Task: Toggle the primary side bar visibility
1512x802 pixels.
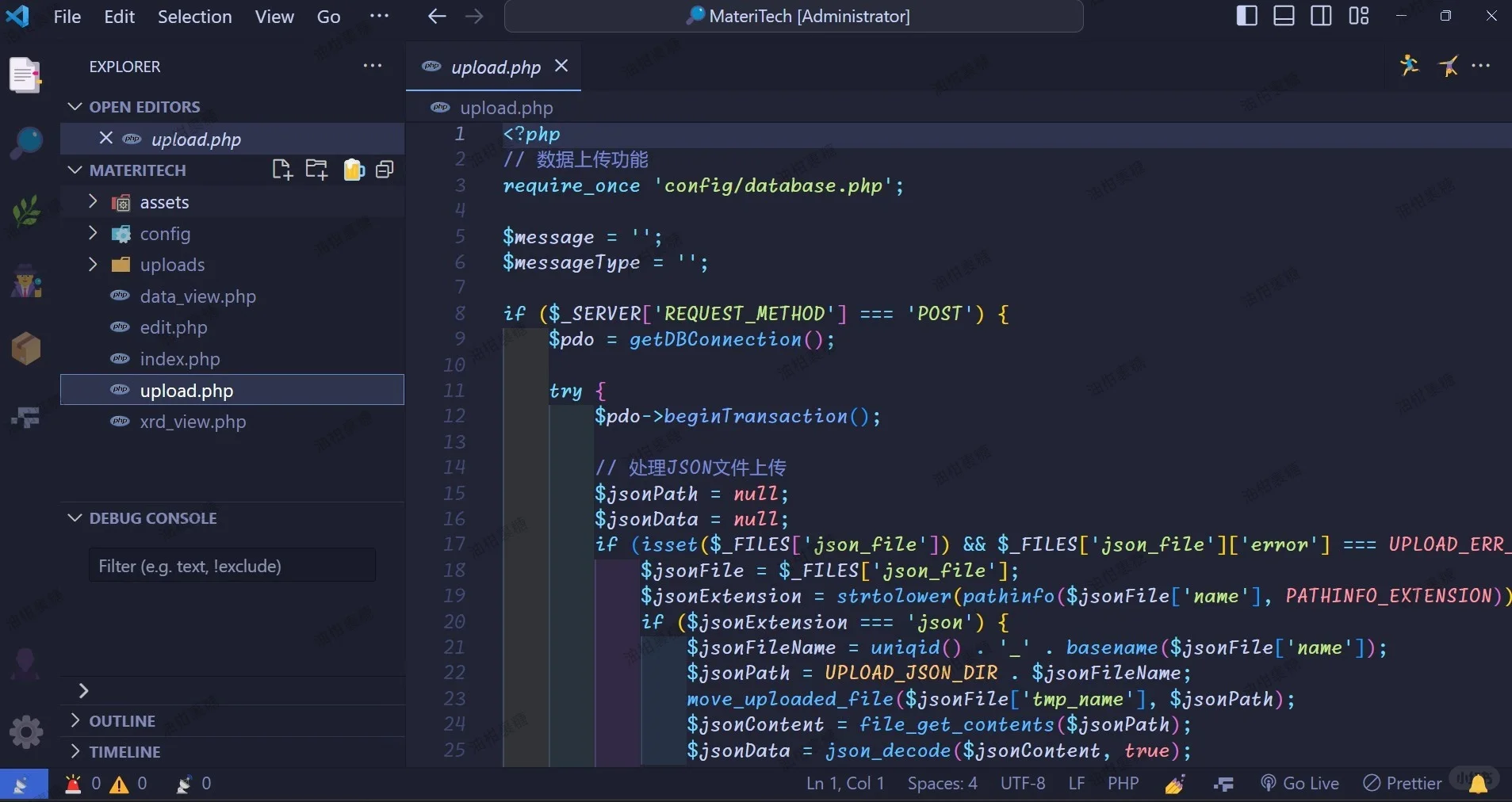Action: pos(1246,16)
